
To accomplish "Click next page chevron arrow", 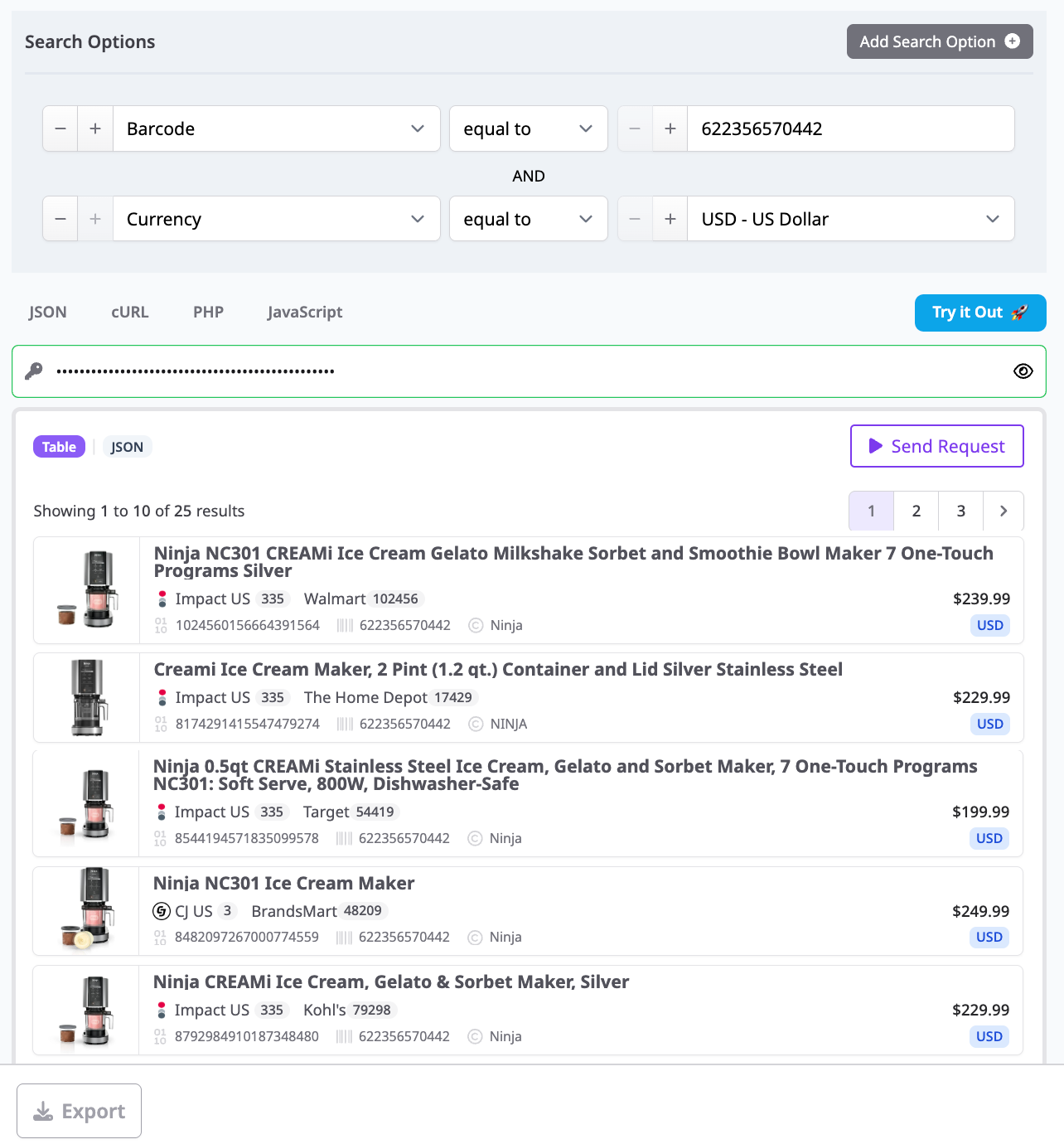I will tap(1004, 511).
